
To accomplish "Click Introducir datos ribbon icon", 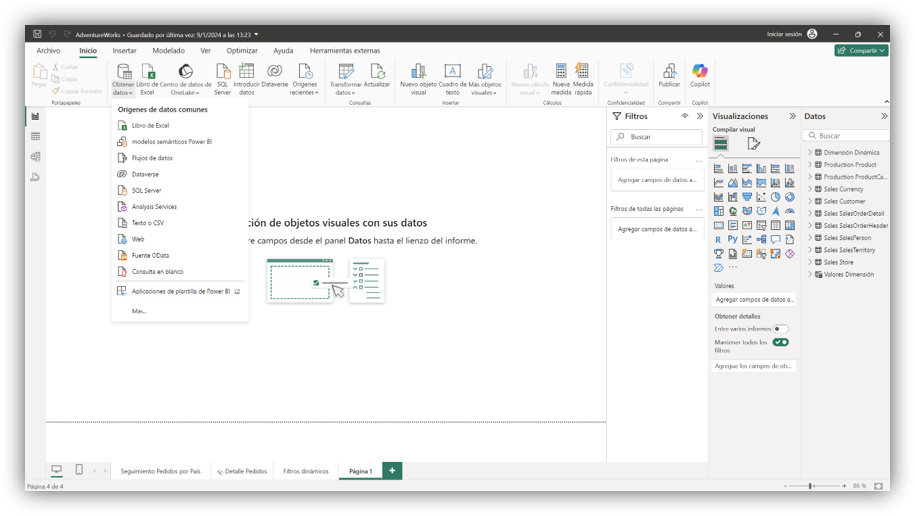I will click(246, 79).
